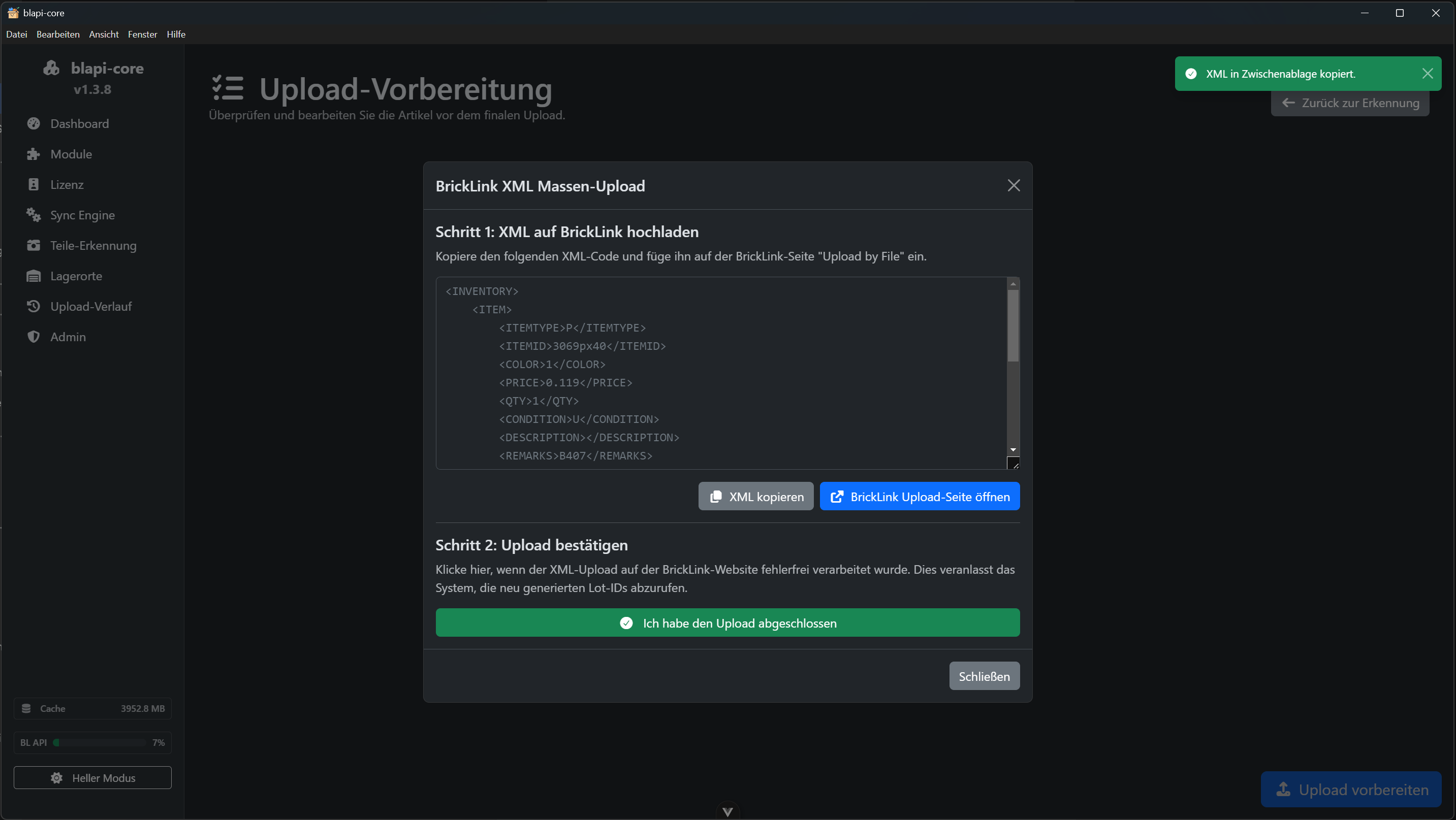The height and width of the screenshot is (820, 1456).
Task: Click BrickLink Upload-Seite öffnen button
Action: (920, 497)
